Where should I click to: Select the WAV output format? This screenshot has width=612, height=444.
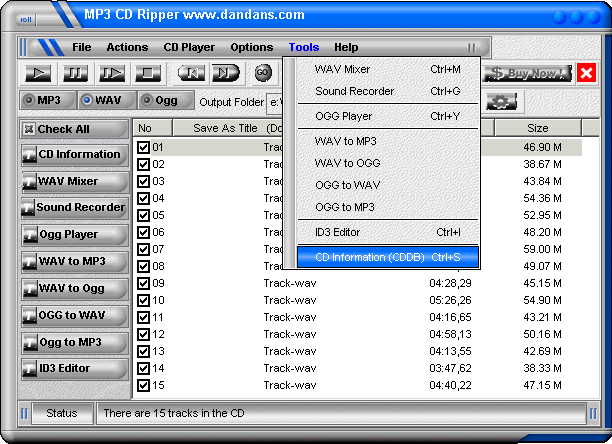[x=107, y=100]
